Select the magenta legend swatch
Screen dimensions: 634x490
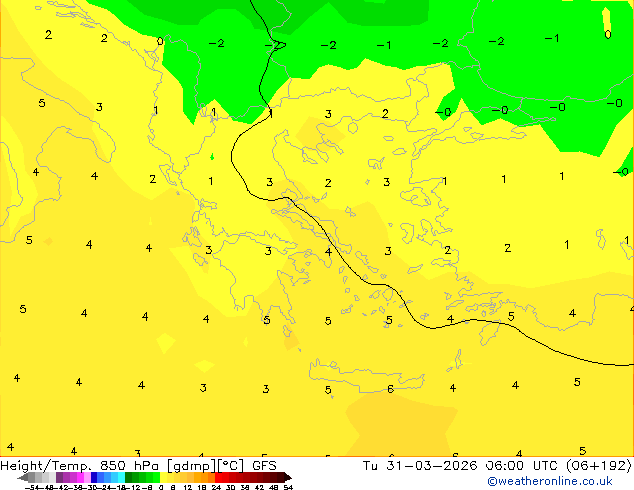80,477
